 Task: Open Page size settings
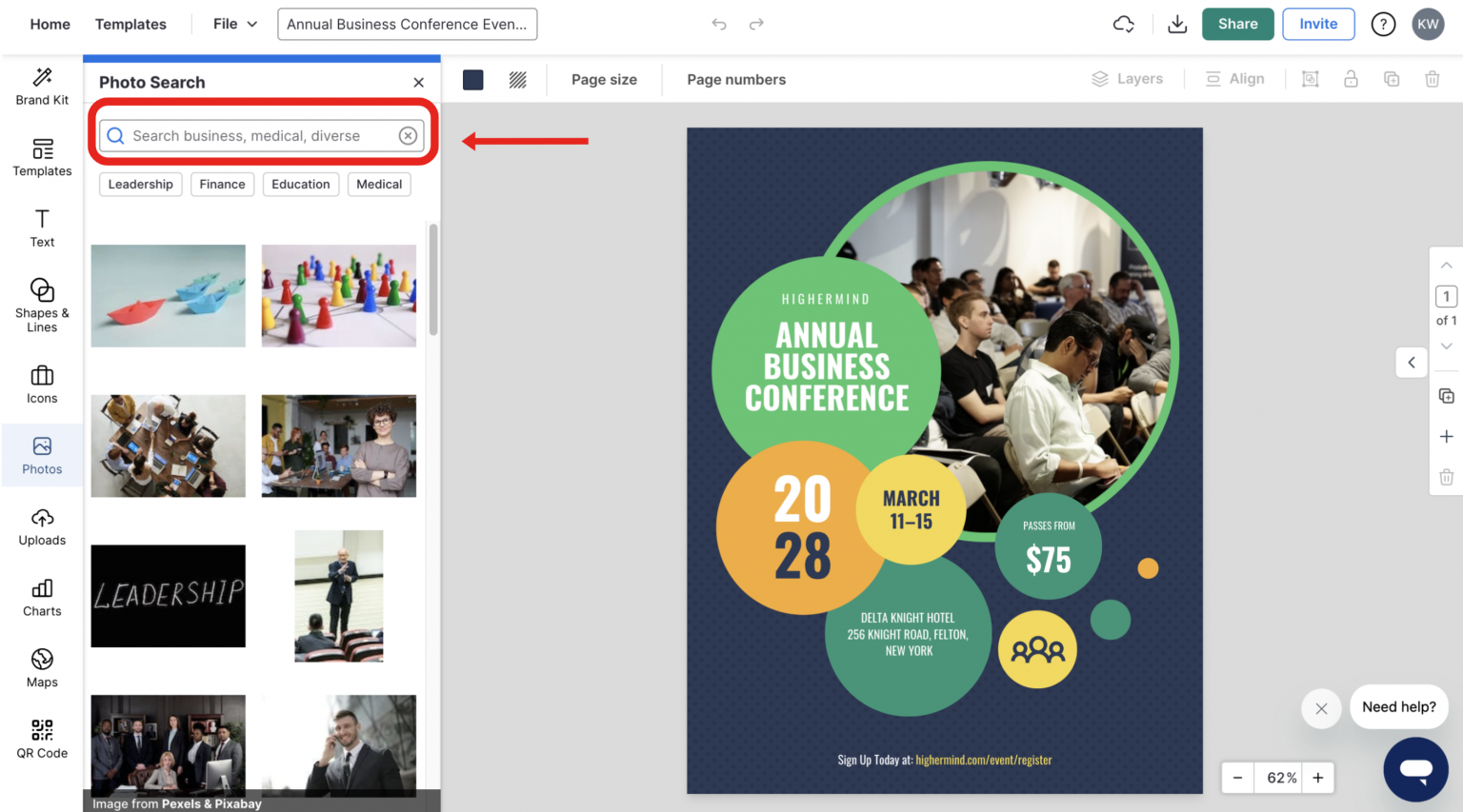click(x=604, y=80)
